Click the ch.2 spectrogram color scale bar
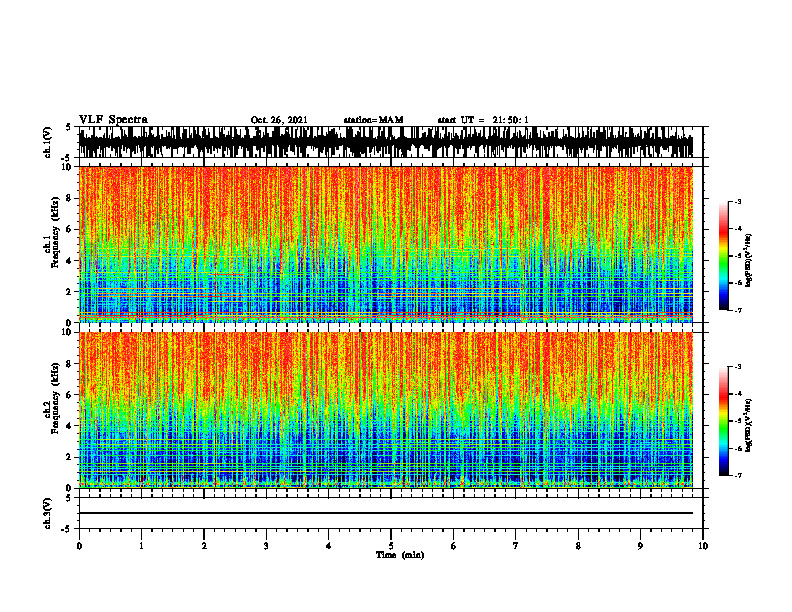Screen dimensions: 792x612 pos(723,421)
